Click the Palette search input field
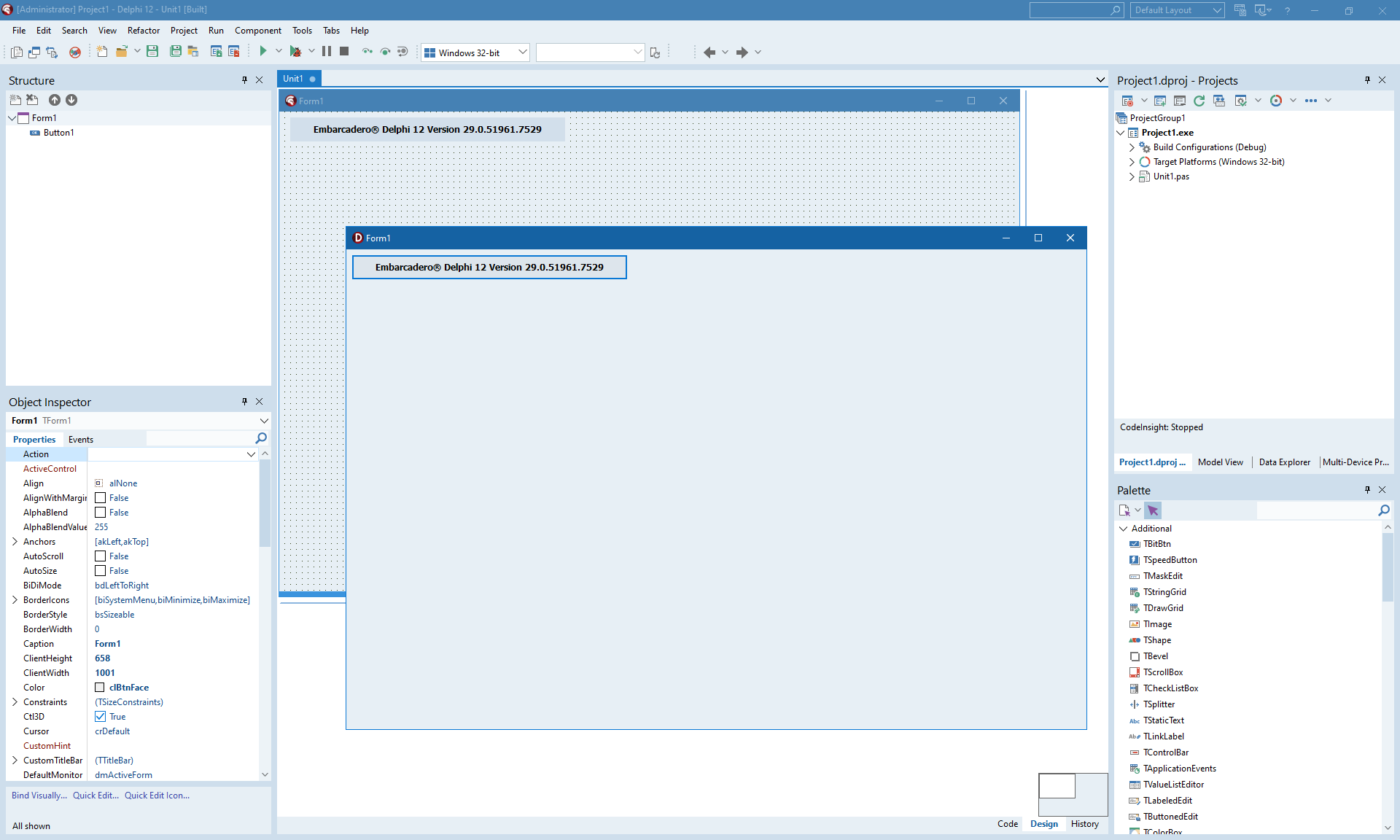Screen dimensions: 1400x840 pos(1317,510)
